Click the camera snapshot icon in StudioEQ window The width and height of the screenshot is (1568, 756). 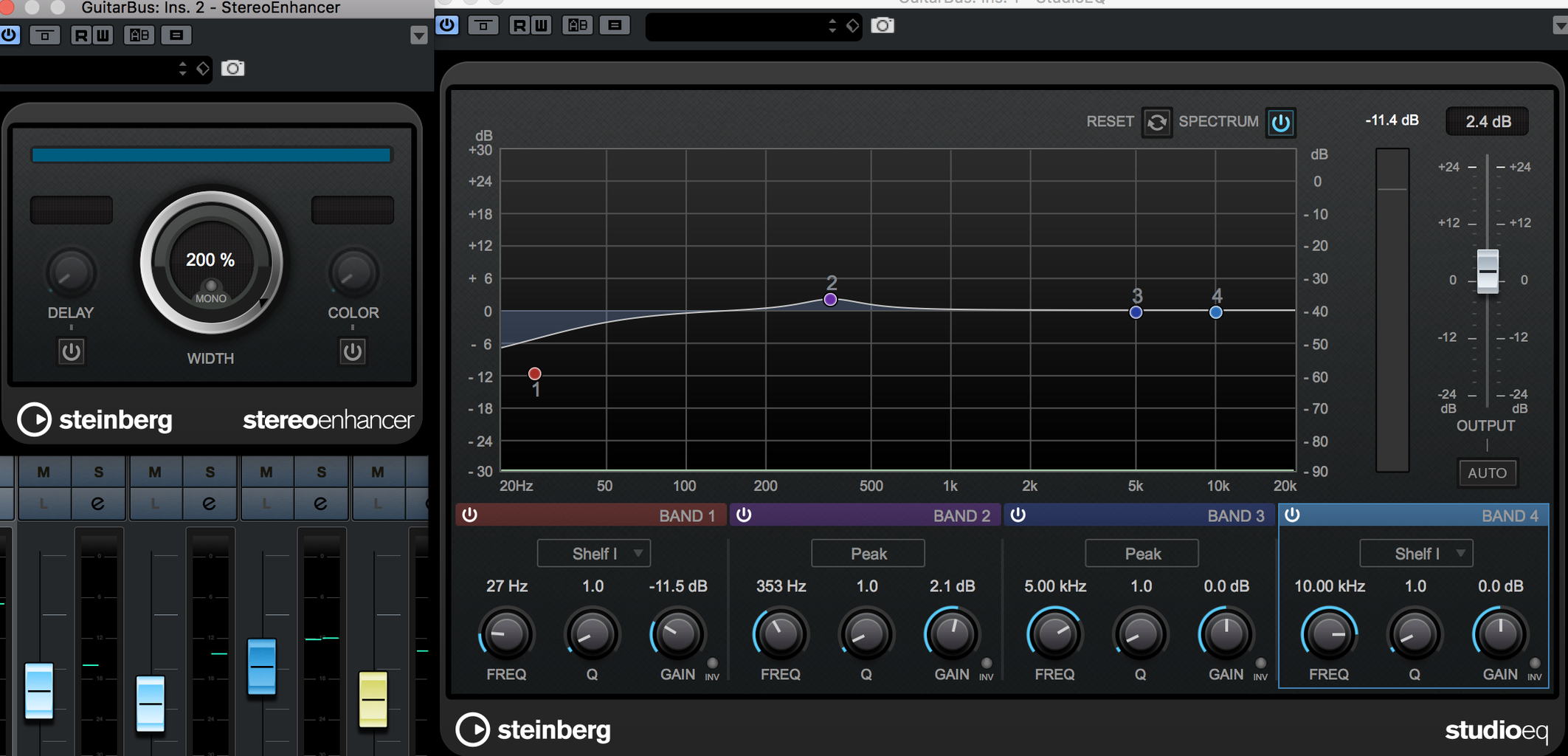(x=883, y=26)
